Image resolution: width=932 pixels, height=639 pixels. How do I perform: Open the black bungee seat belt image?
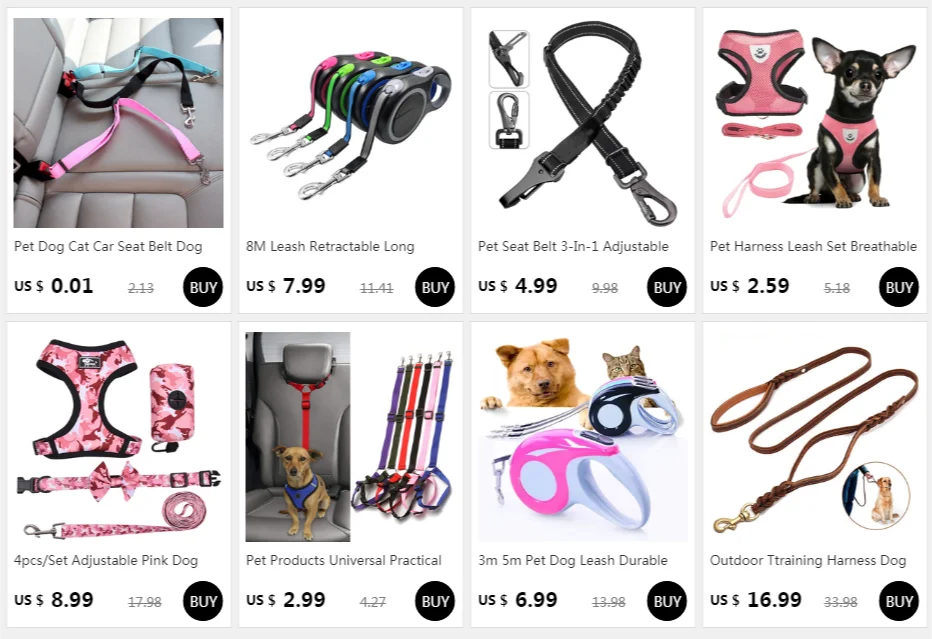(582, 122)
